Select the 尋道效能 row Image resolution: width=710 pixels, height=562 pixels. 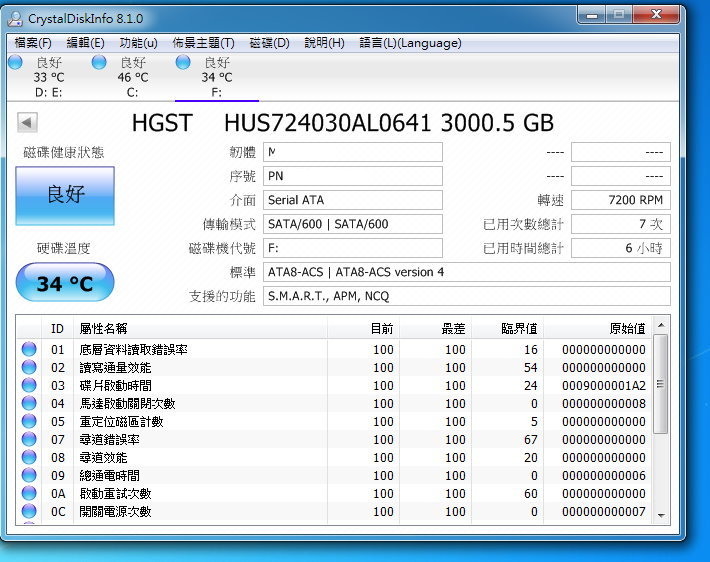pyautogui.click(x=334, y=457)
